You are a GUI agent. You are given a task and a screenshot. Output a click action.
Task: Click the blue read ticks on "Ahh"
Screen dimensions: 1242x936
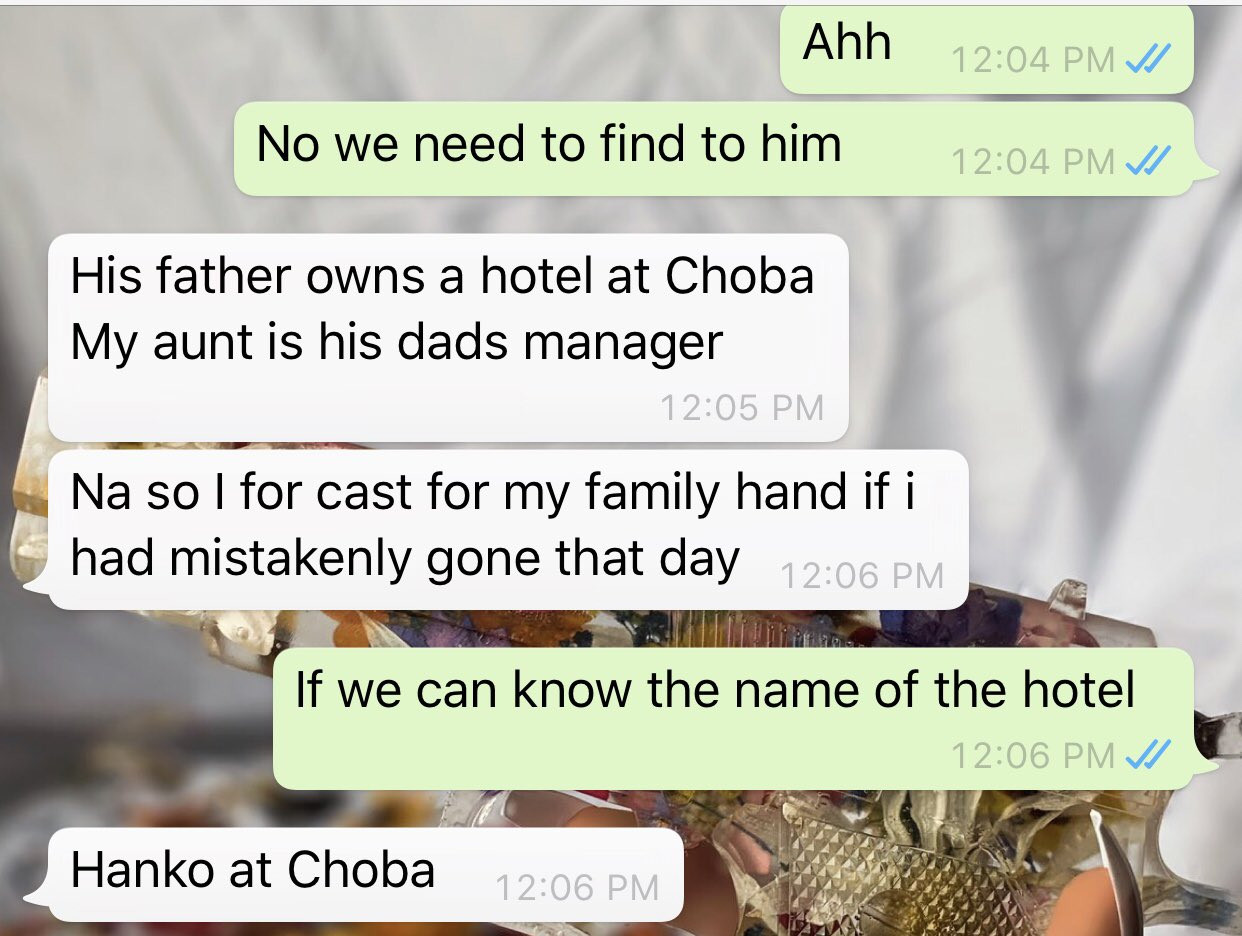pyautogui.click(x=1146, y=60)
